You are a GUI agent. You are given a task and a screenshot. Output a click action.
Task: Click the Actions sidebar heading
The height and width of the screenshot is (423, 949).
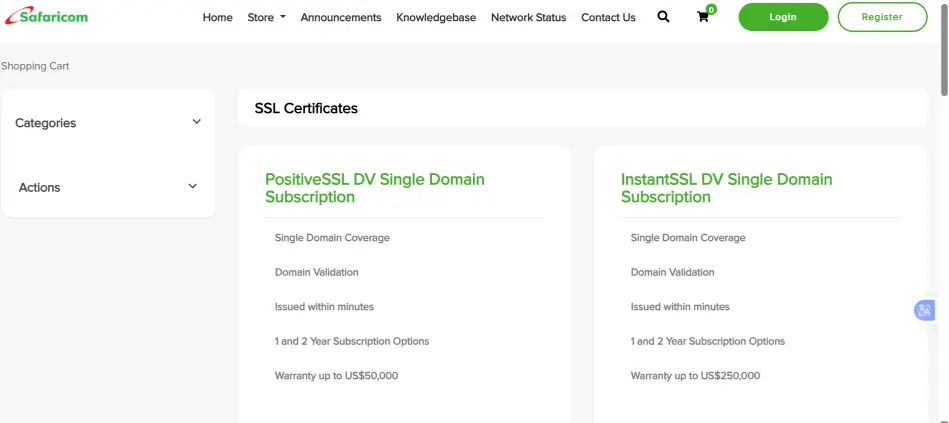pyautogui.click(x=39, y=188)
